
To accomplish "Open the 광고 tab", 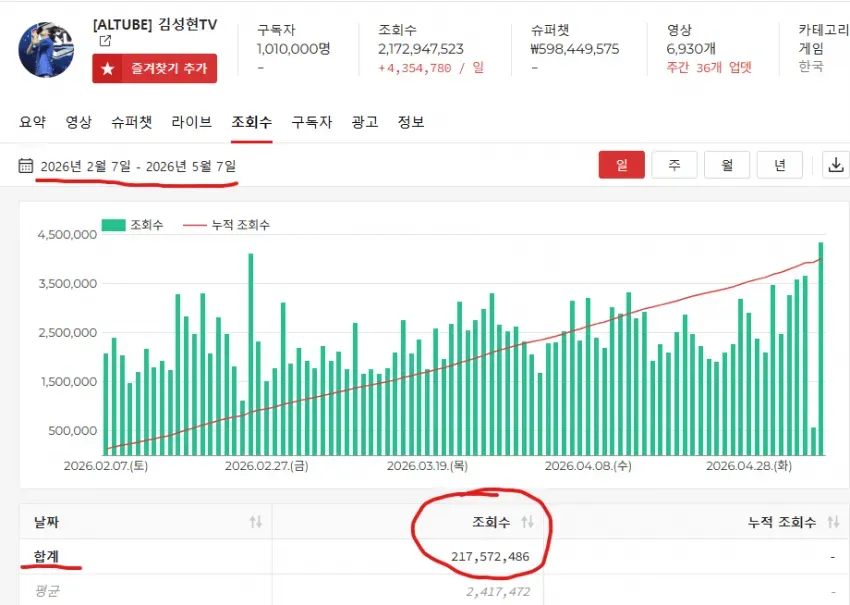I will pyautogui.click(x=365, y=122).
